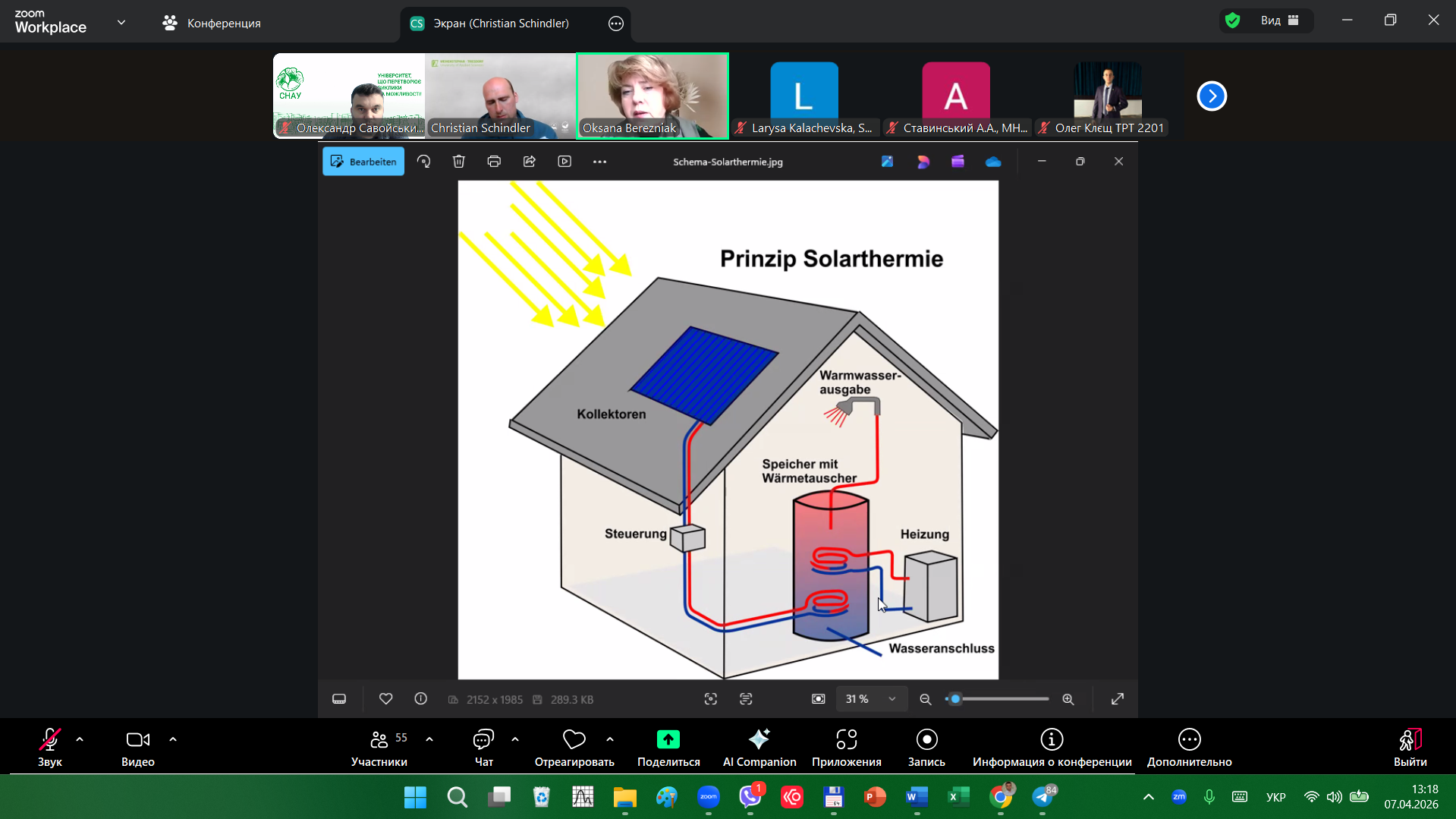This screenshot has width=1456, height=819.
Task: Open the Вид view menu
Action: pyautogui.click(x=1279, y=20)
